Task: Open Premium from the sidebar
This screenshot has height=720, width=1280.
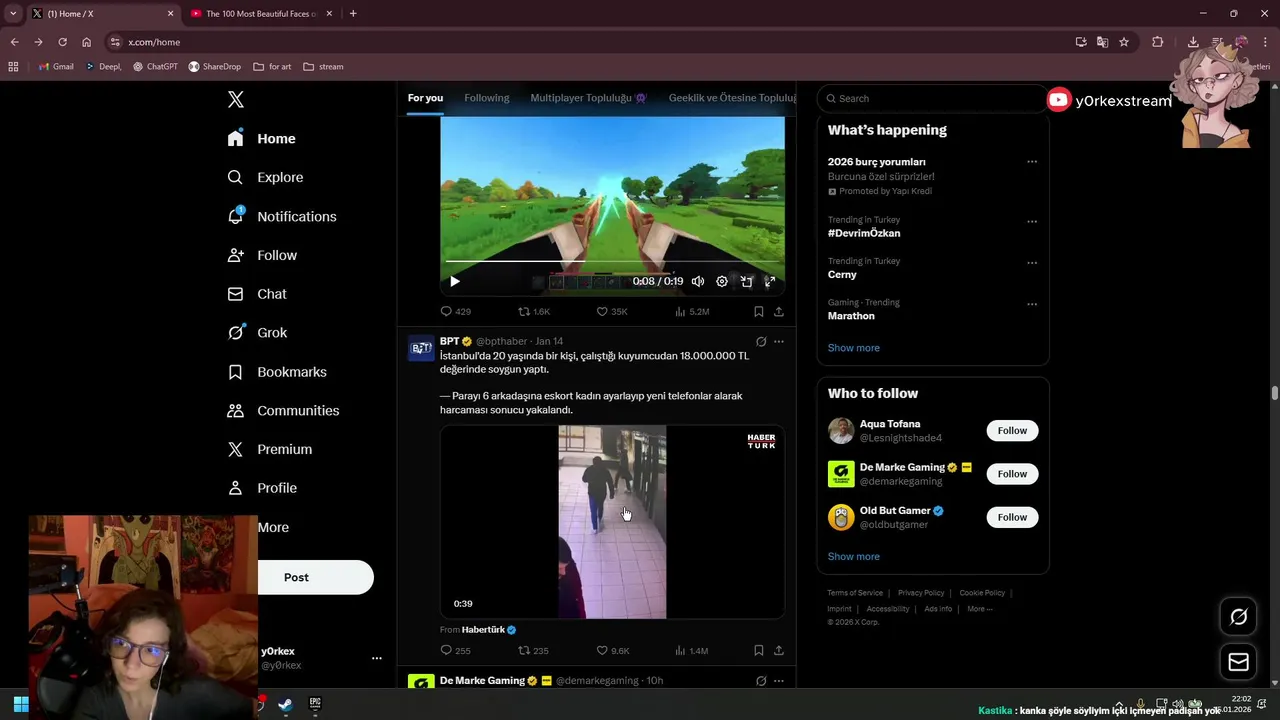Action: pyautogui.click(x=270, y=450)
